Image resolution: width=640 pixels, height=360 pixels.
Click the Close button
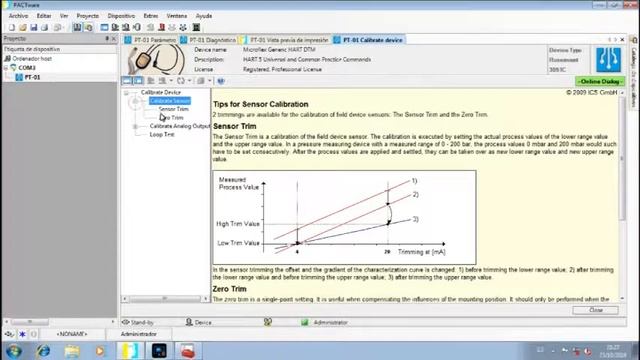(596, 310)
